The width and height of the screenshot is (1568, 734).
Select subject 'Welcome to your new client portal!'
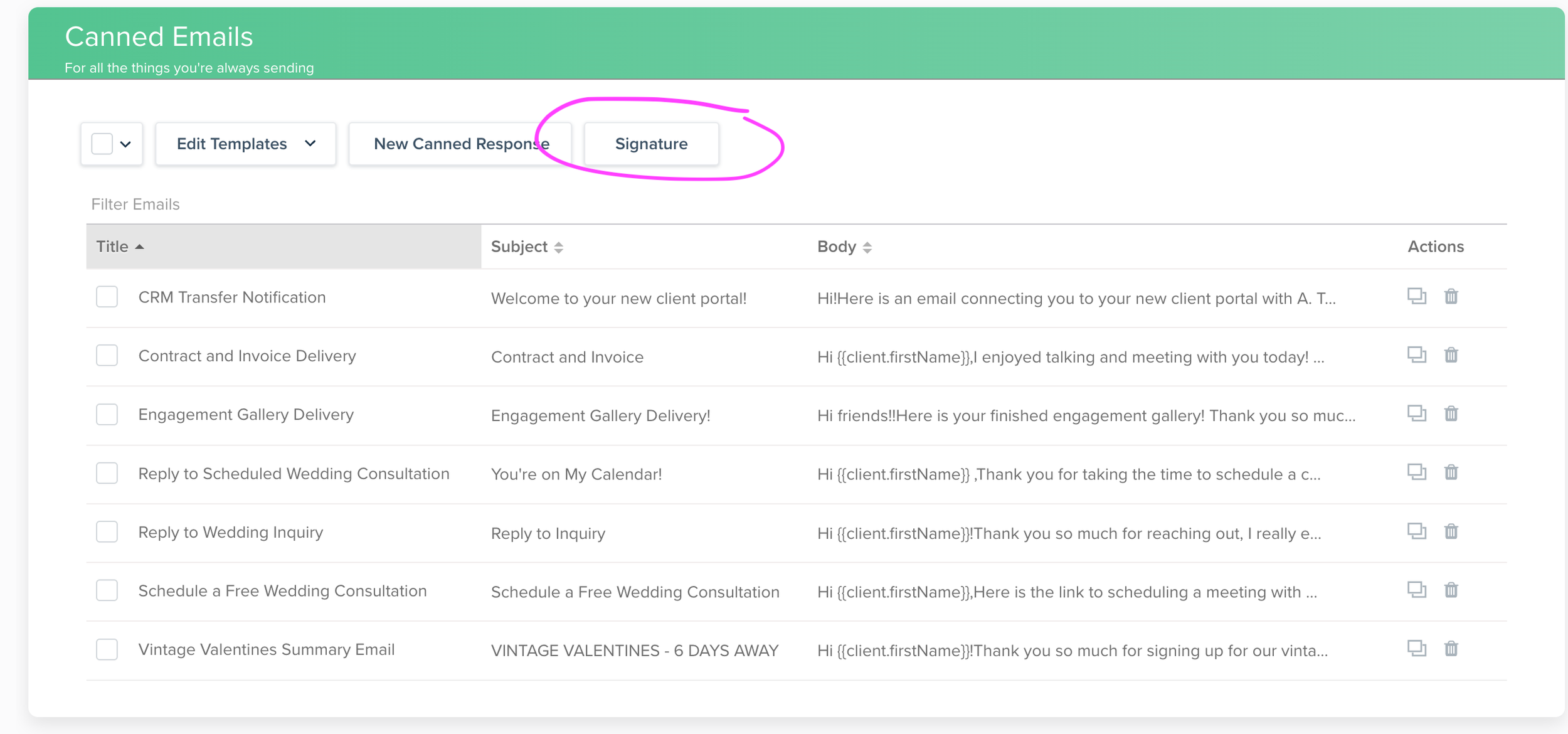coord(618,299)
